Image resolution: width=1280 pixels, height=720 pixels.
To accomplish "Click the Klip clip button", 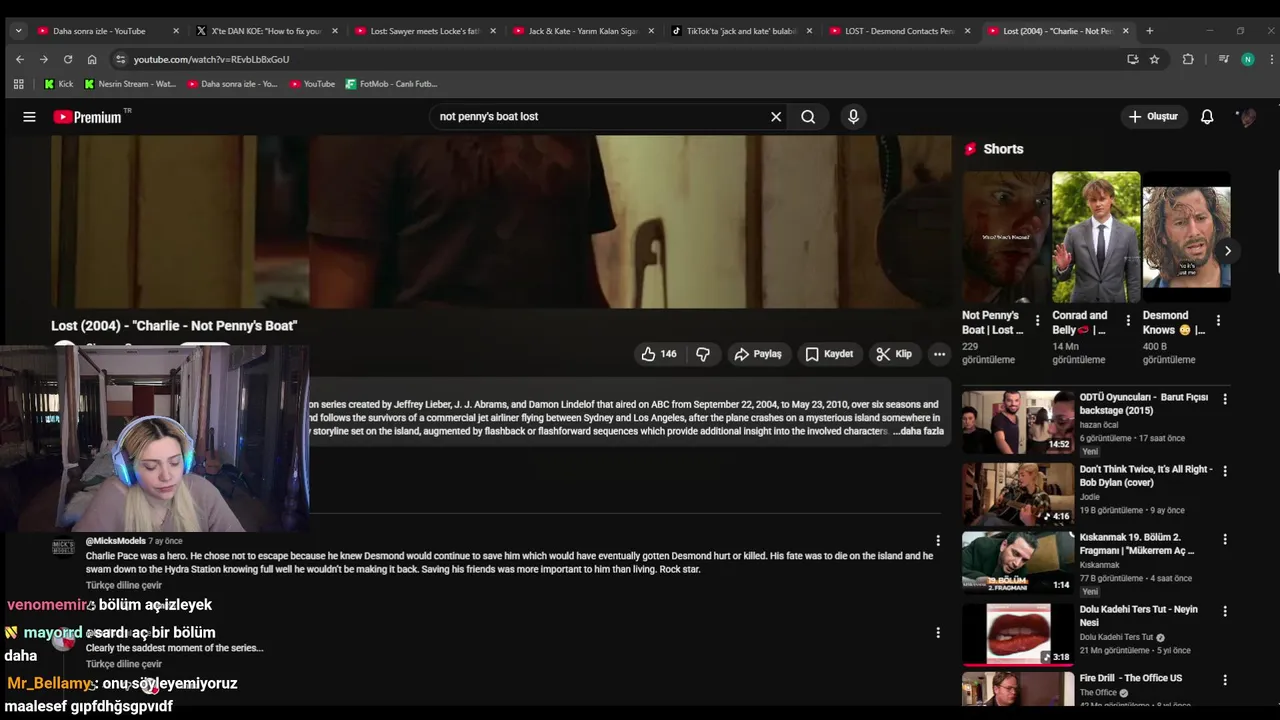I will (x=894, y=354).
